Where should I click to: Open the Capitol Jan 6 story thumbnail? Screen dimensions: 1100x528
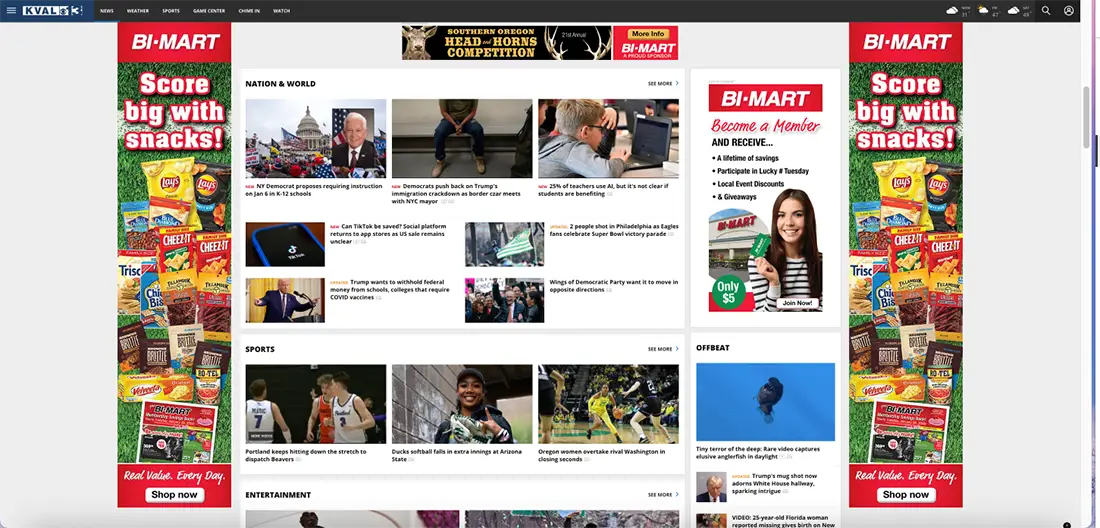pyautogui.click(x=316, y=138)
